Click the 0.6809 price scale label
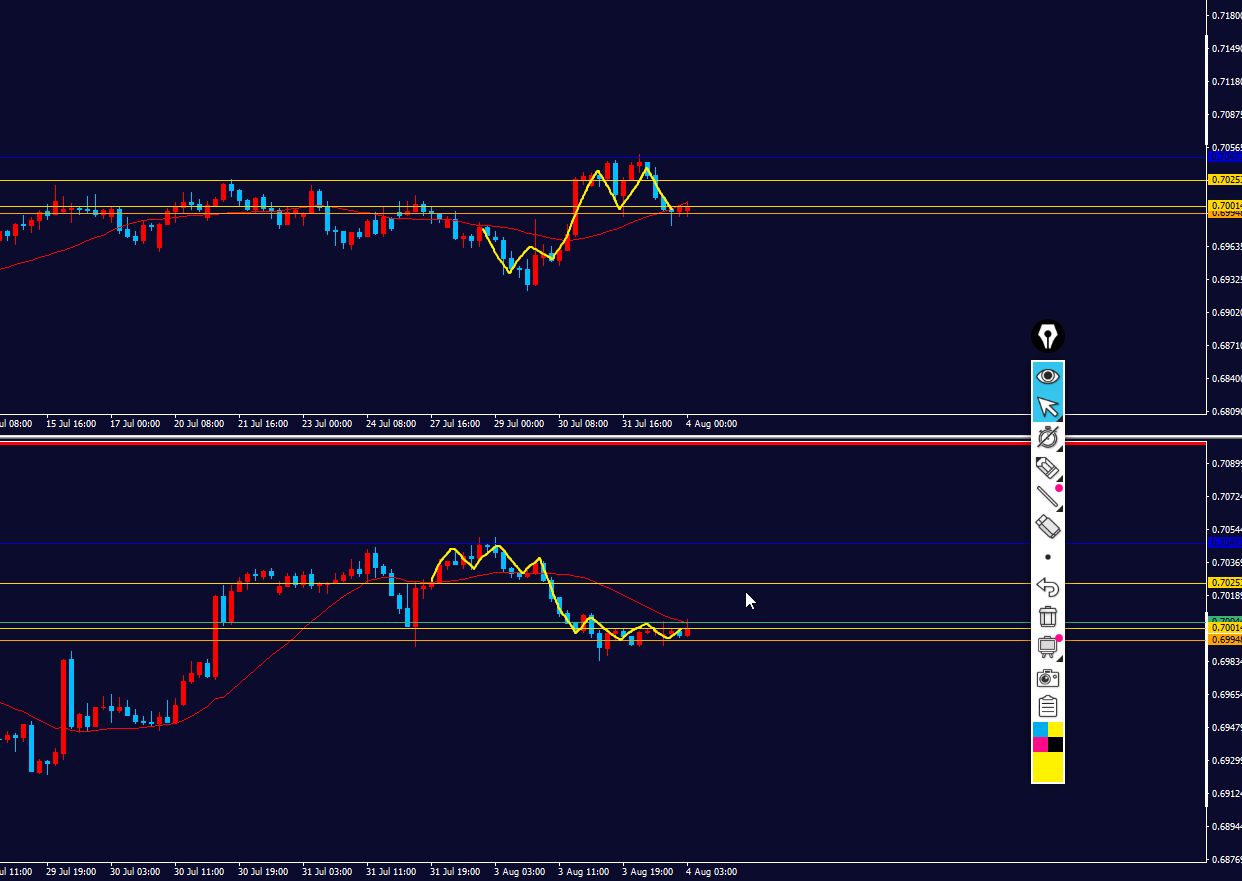The image size is (1242, 881). (1226, 411)
